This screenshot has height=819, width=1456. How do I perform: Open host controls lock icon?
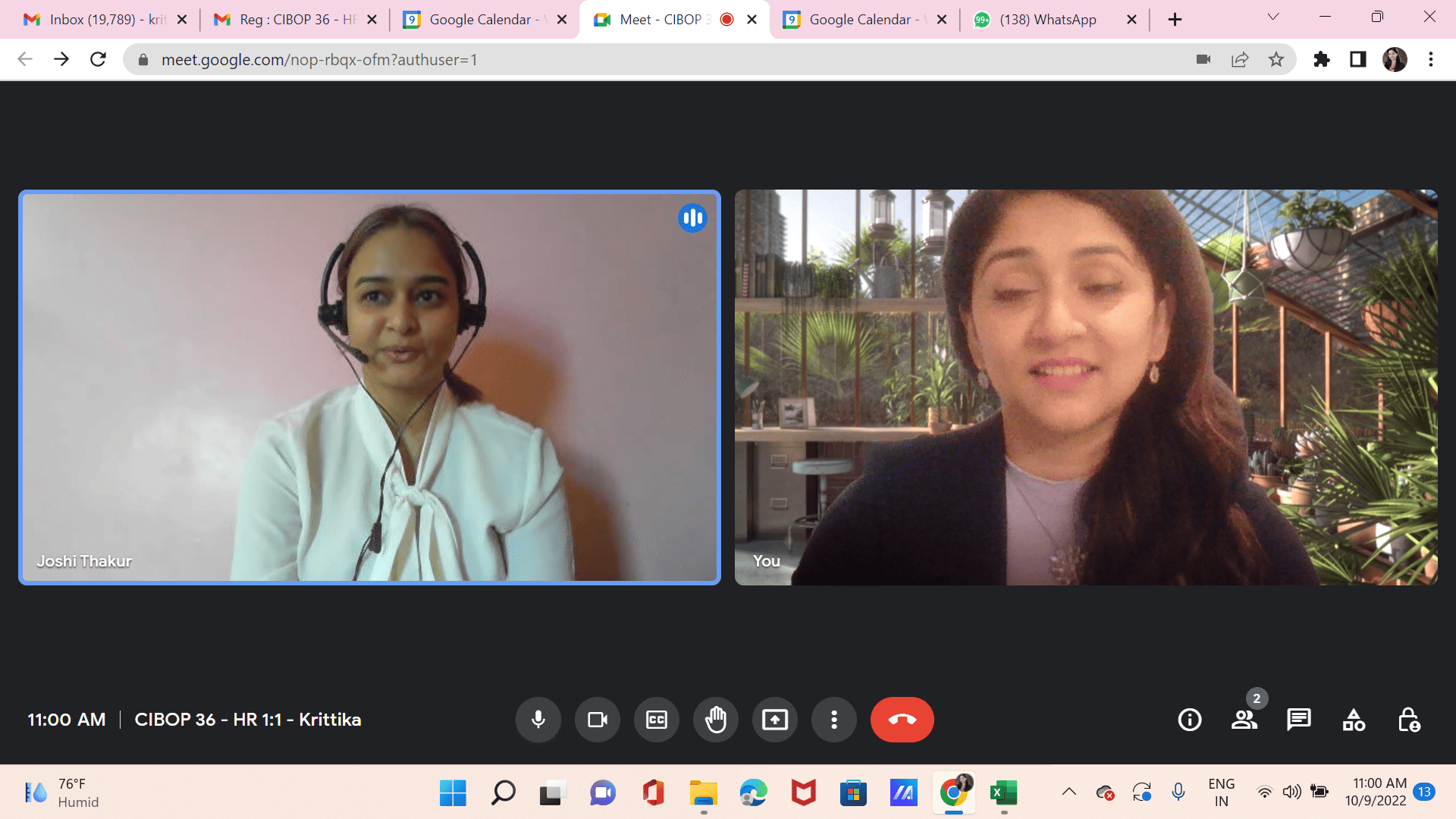(x=1409, y=720)
